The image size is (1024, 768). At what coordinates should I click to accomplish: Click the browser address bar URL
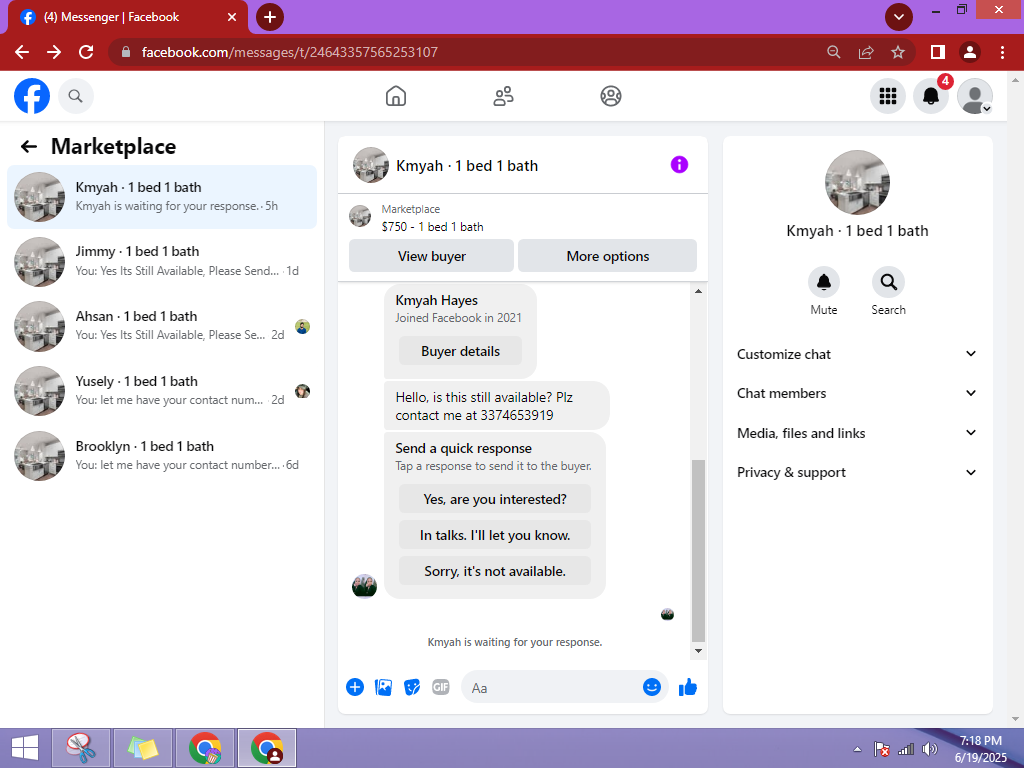[x=289, y=52]
